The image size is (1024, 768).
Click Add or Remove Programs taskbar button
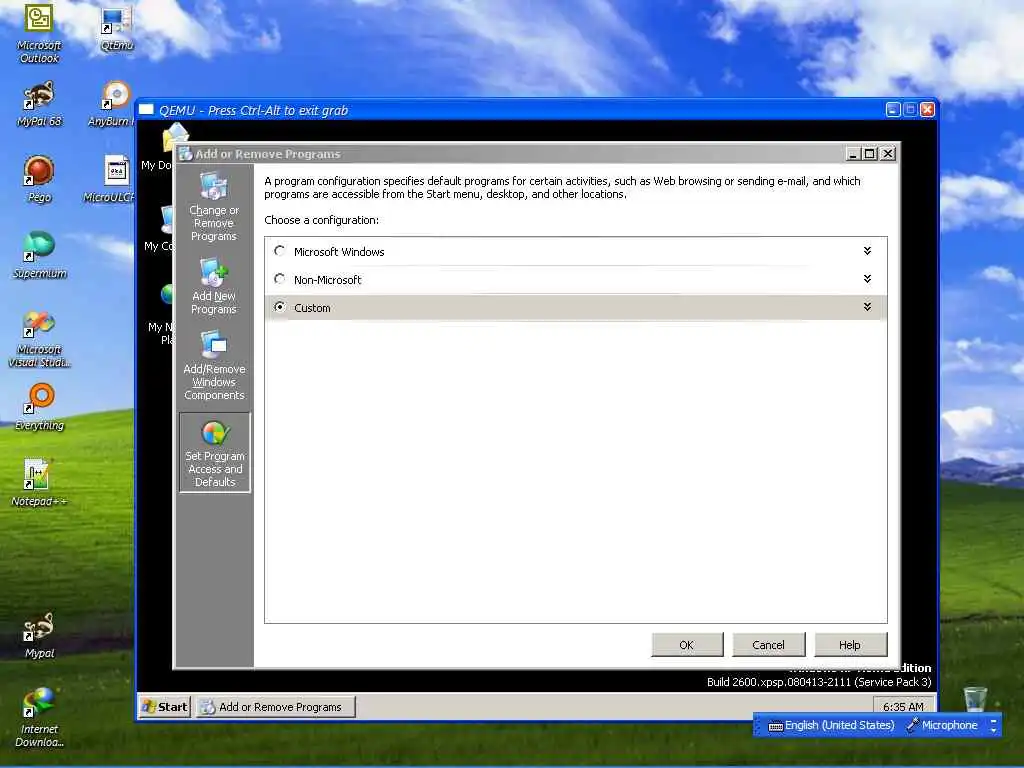pyautogui.click(x=276, y=707)
